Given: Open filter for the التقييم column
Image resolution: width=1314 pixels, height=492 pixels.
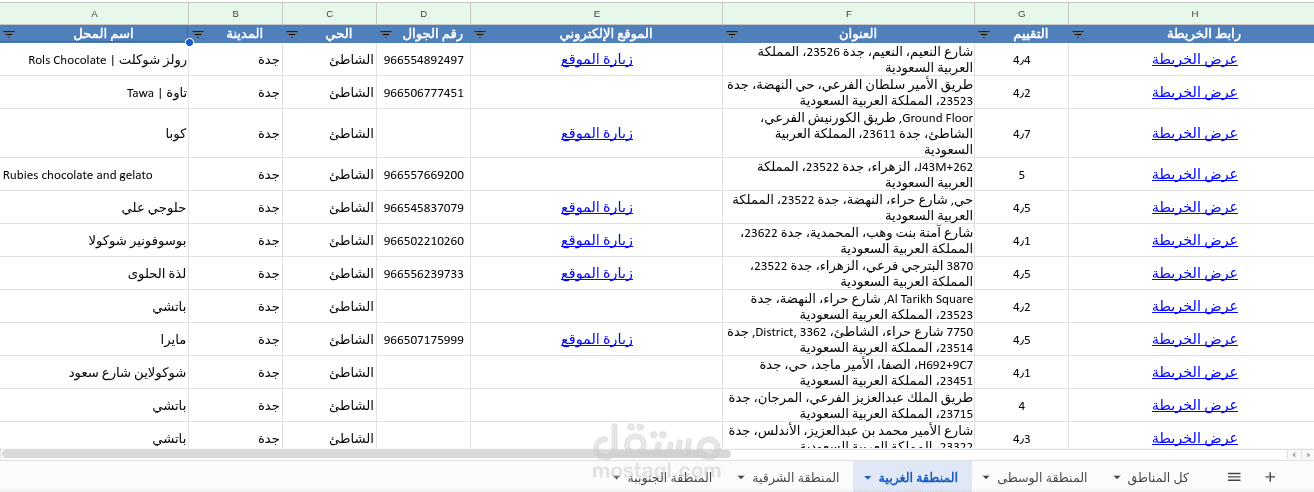Looking at the screenshot, I should click(984, 33).
